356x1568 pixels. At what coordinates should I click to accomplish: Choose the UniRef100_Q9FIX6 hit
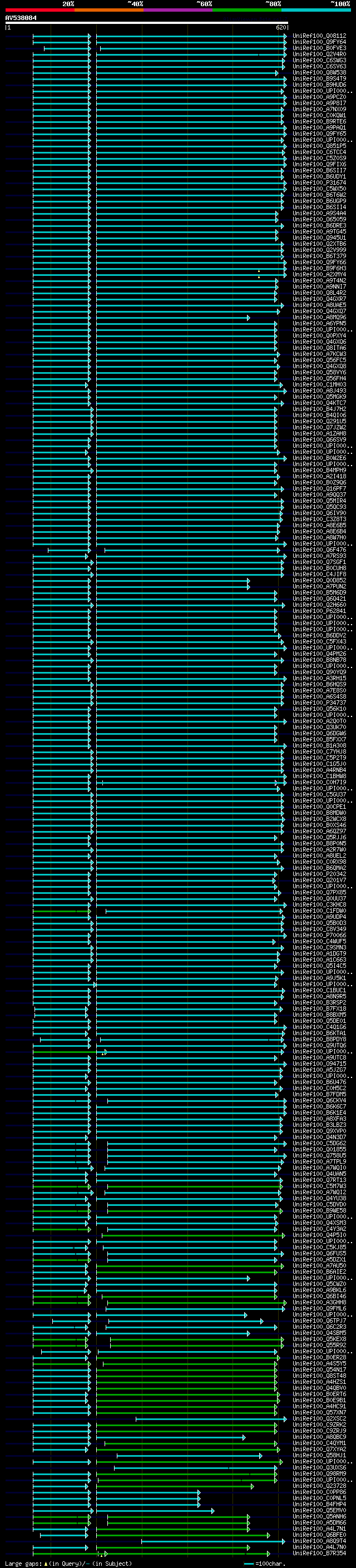coord(319,164)
